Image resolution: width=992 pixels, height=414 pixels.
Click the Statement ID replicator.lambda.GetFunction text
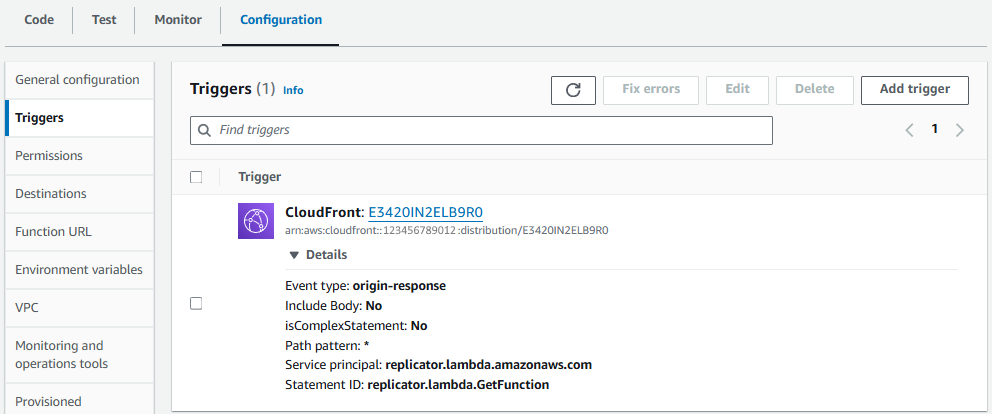coord(458,385)
